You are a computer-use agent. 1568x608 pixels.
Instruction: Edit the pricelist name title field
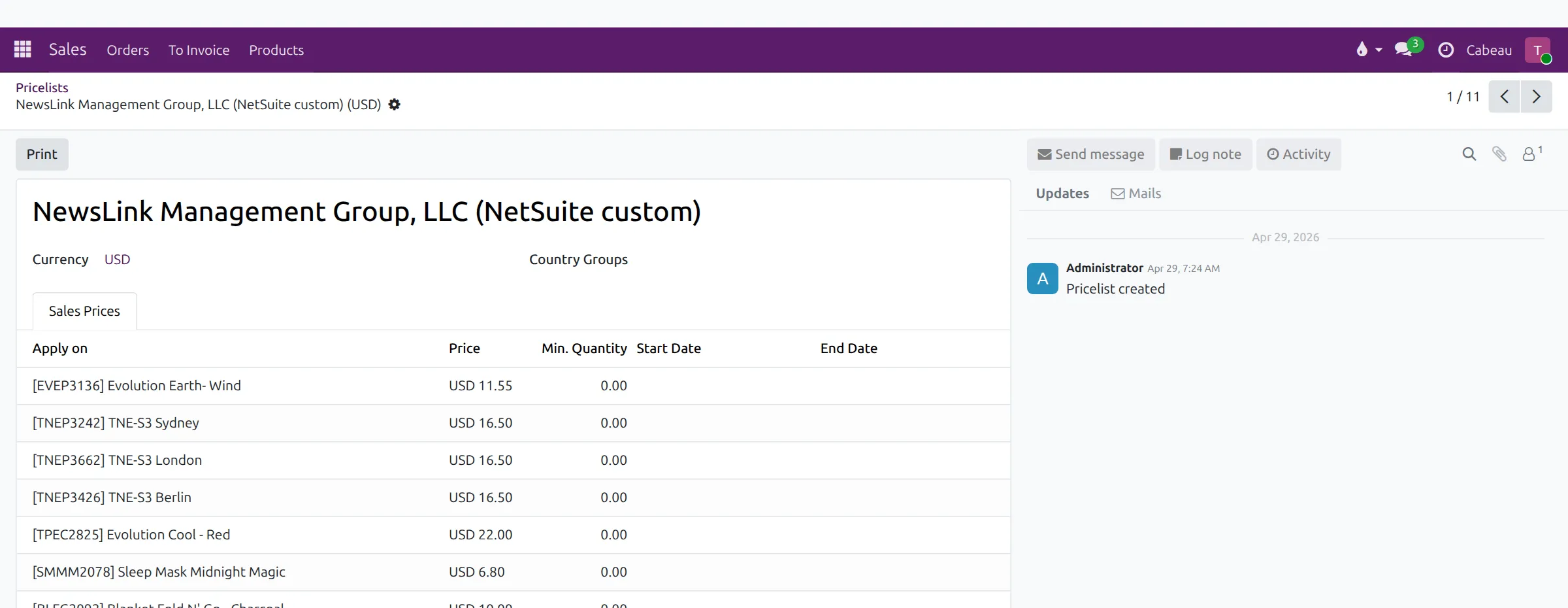point(367,212)
